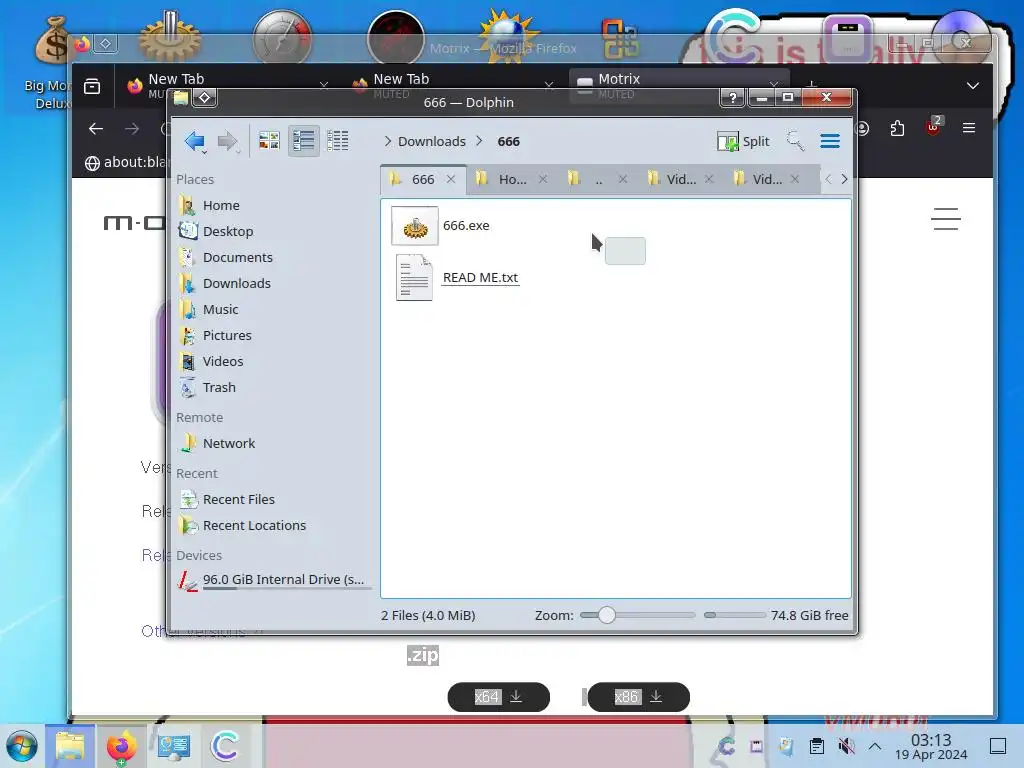Open the Dolphin search tool

pyautogui.click(x=795, y=141)
